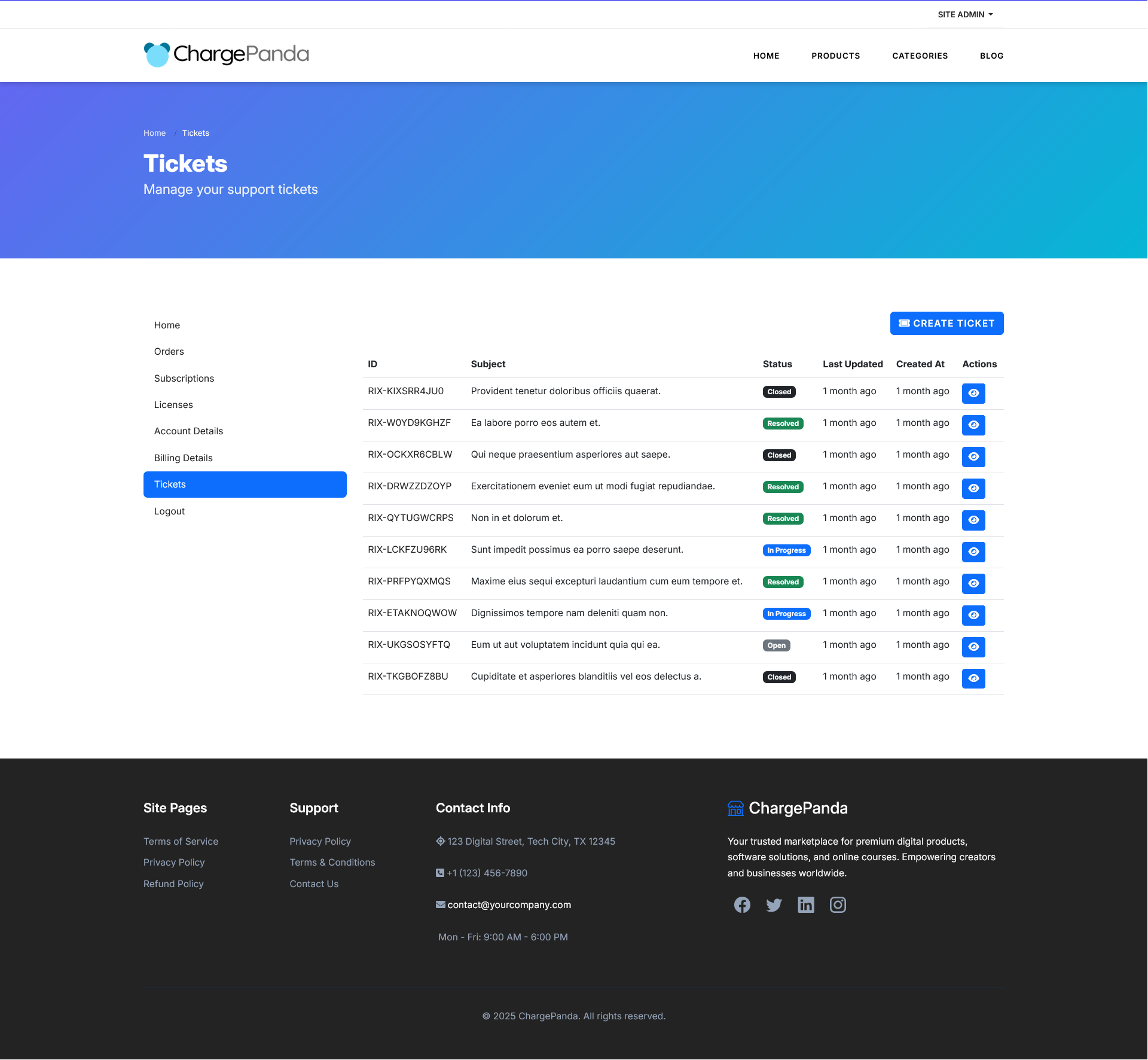Screen dimensions: 1148x1060
Task: View ticket RIX-UKGSOSYFTQ using eye button
Action: (x=973, y=647)
